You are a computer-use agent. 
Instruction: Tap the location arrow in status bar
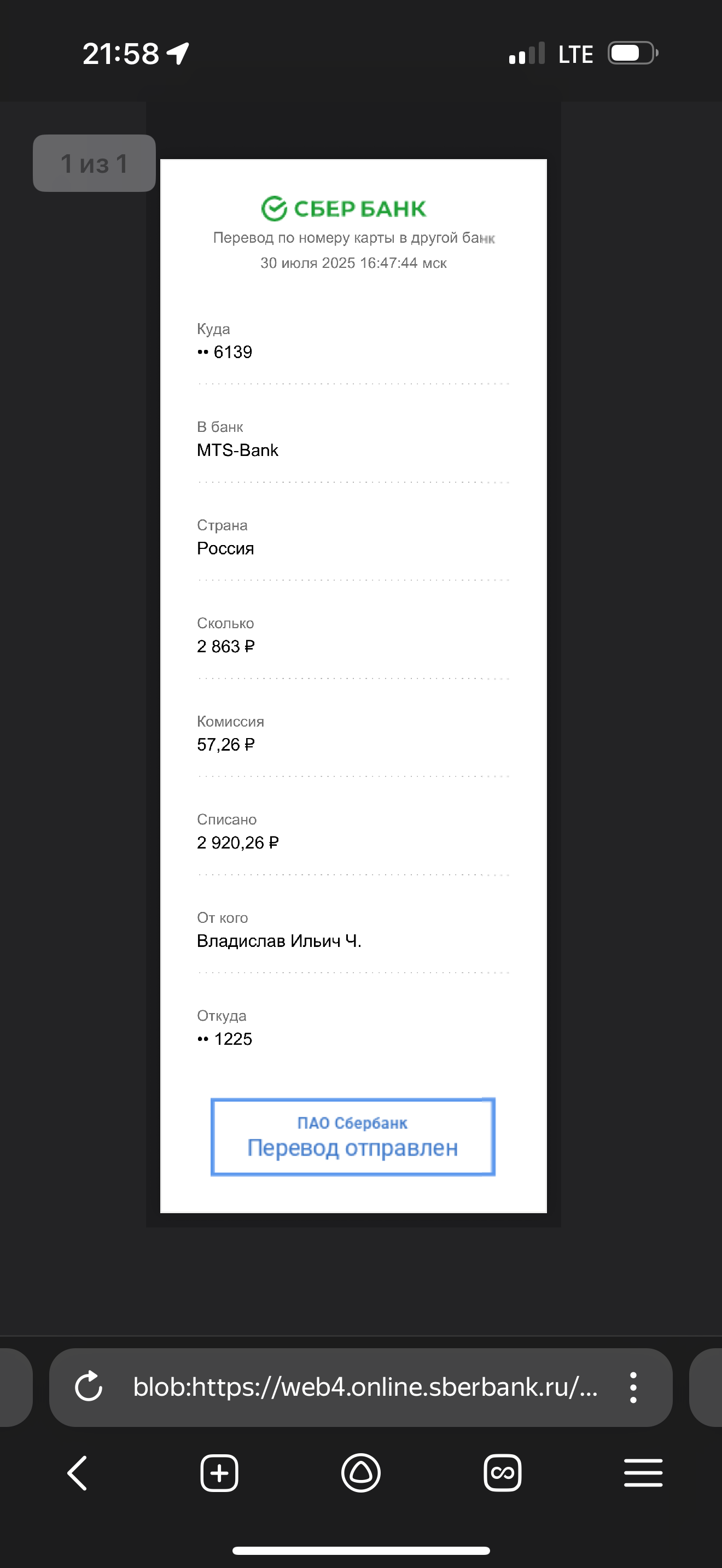point(178,54)
